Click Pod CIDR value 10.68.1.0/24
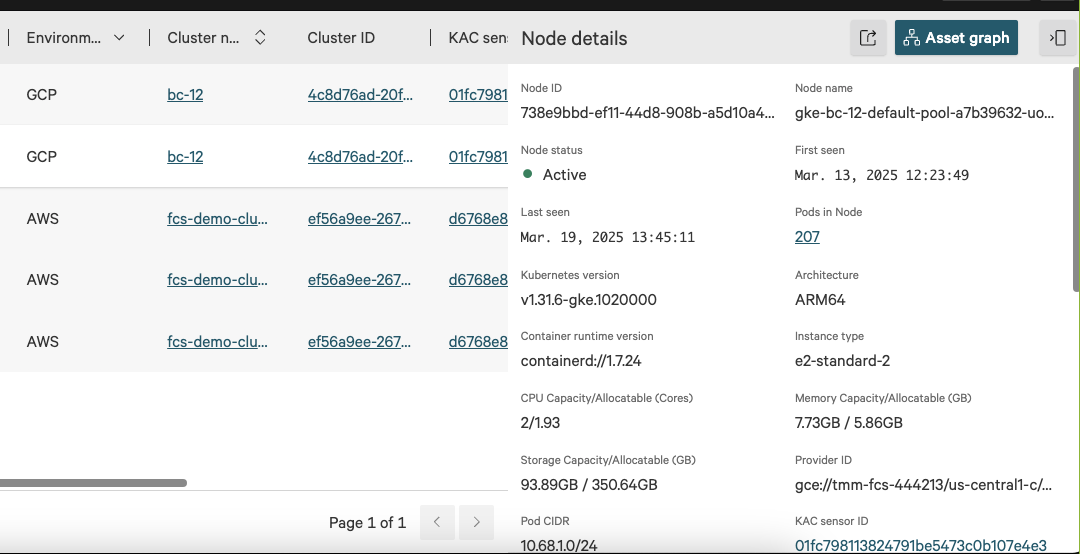The width and height of the screenshot is (1080, 554). pyautogui.click(x=559, y=546)
